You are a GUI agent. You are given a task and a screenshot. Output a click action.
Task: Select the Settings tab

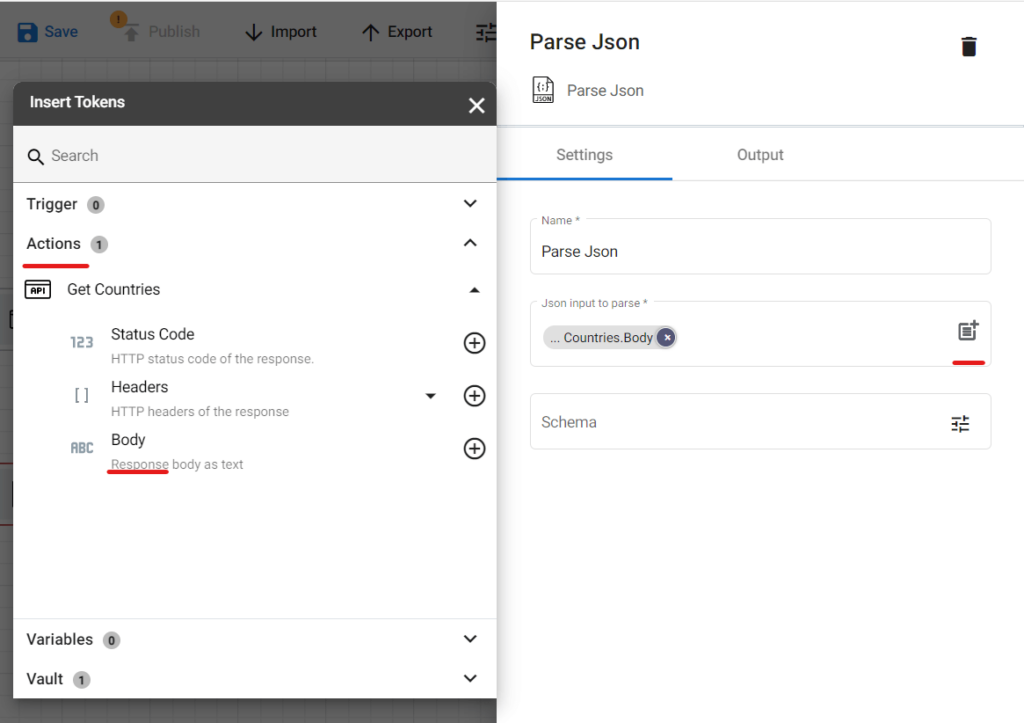pos(584,154)
